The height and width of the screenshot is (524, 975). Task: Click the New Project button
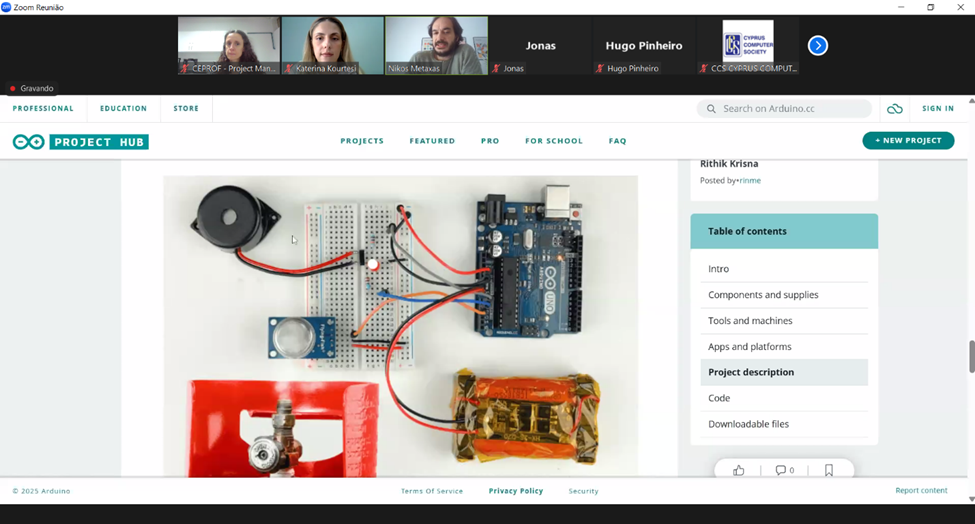pos(907,141)
